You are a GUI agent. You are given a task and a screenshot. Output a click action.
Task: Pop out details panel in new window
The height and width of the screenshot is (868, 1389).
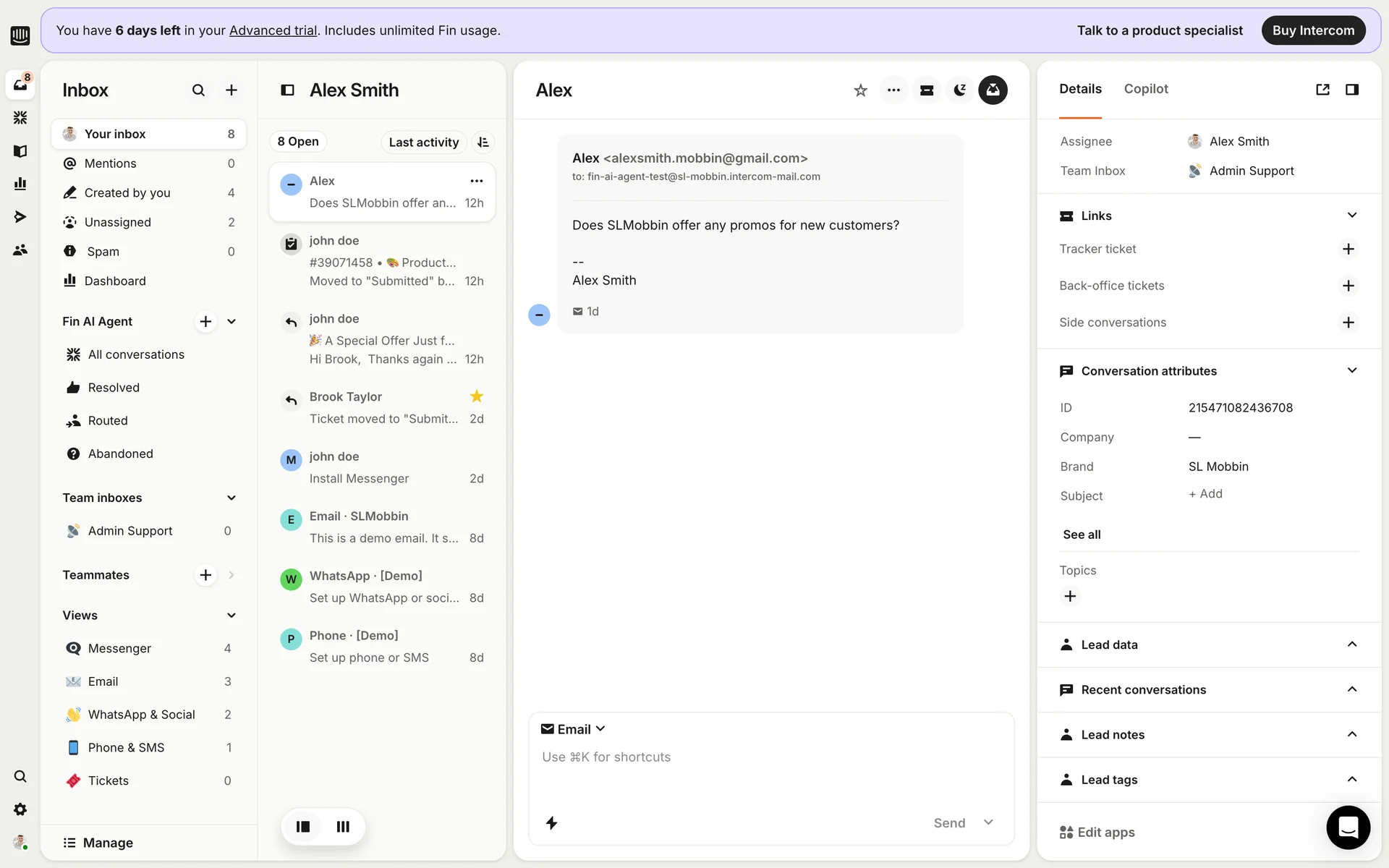click(x=1322, y=89)
